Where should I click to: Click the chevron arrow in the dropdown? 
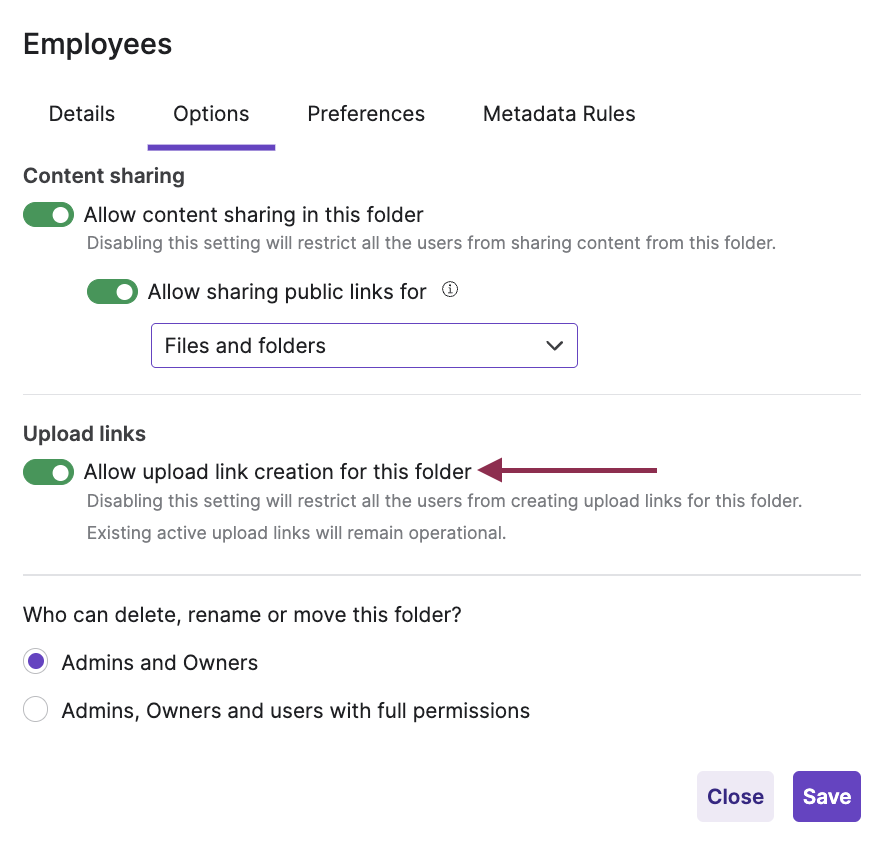pos(555,346)
